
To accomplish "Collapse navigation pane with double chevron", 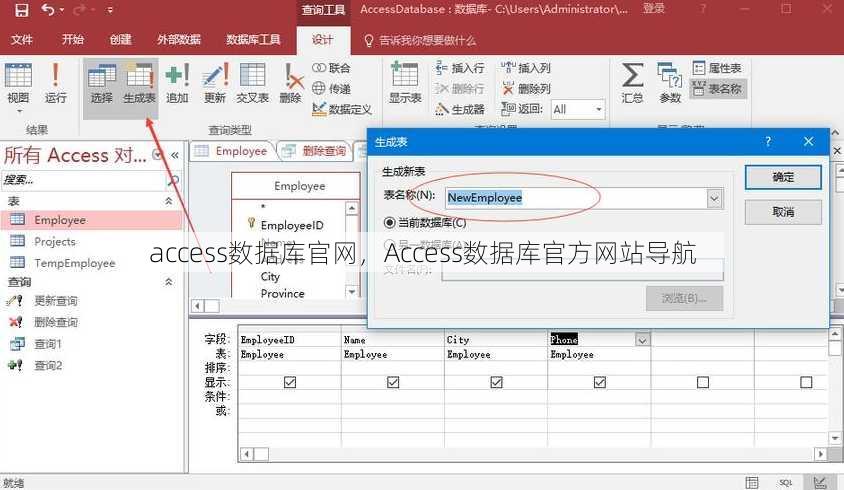I will [x=175, y=155].
